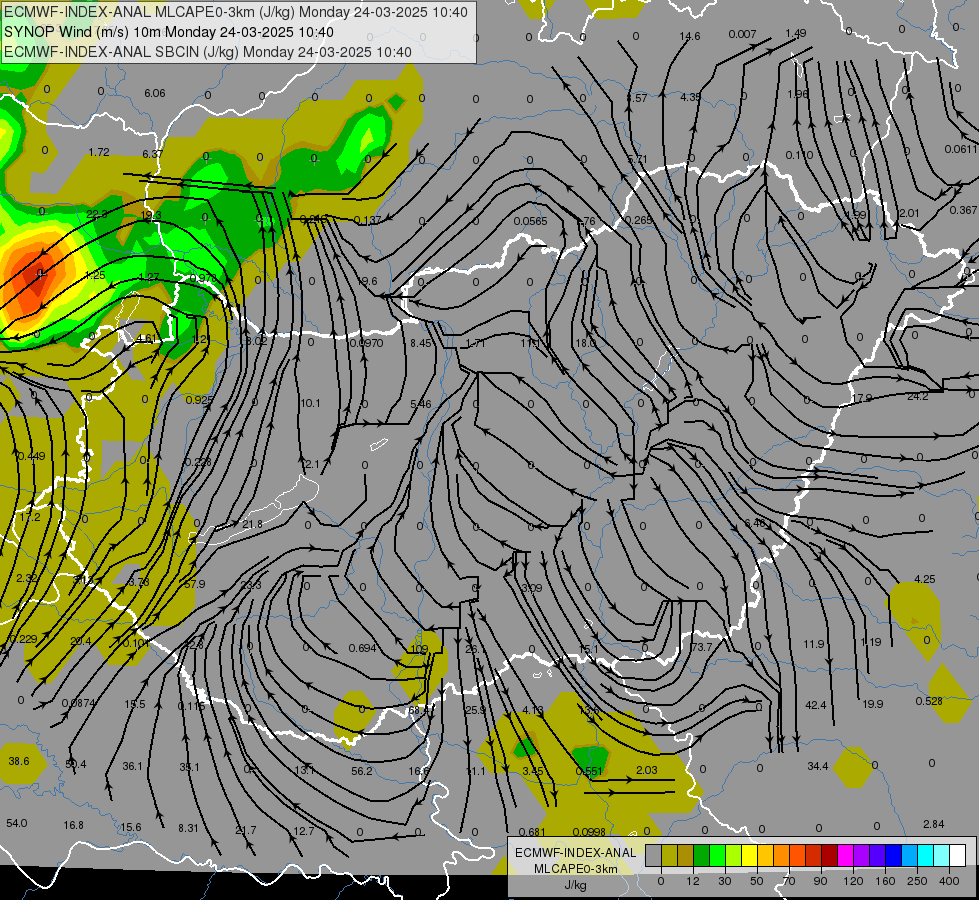The width and height of the screenshot is (979, 900).
Task: Click the map value 8.31
Action: (188, 828)
